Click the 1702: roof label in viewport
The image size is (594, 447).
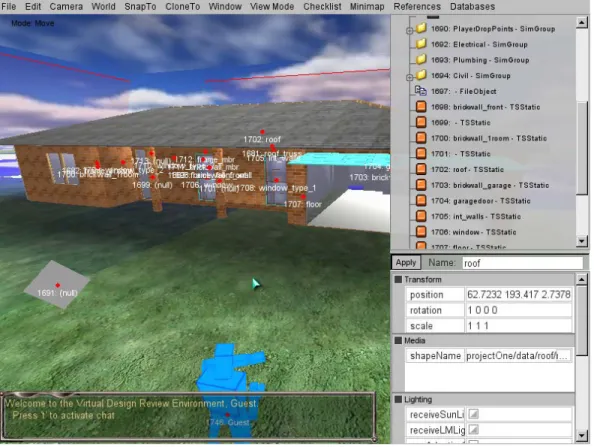click(x=262, y=139)
